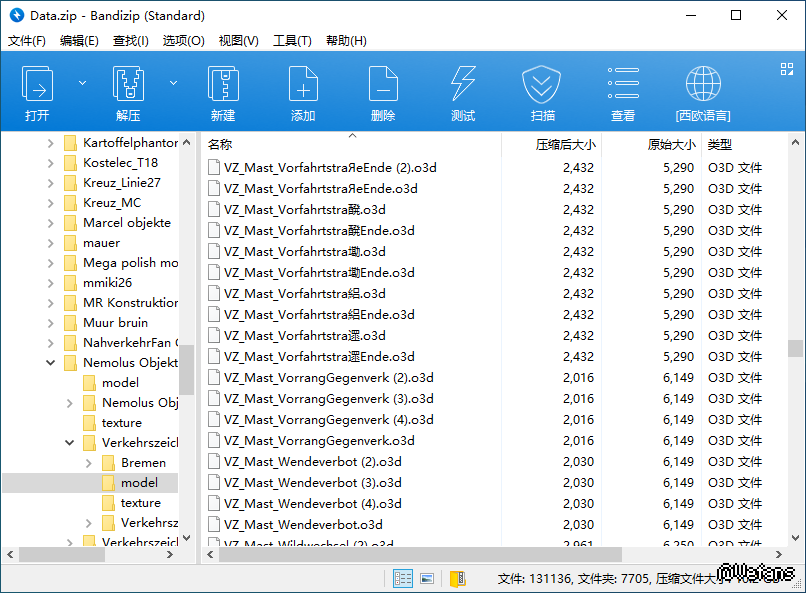Switch to image preview view in status bar
The width and height of the screenshot is (806, 593).
[427, 578]
